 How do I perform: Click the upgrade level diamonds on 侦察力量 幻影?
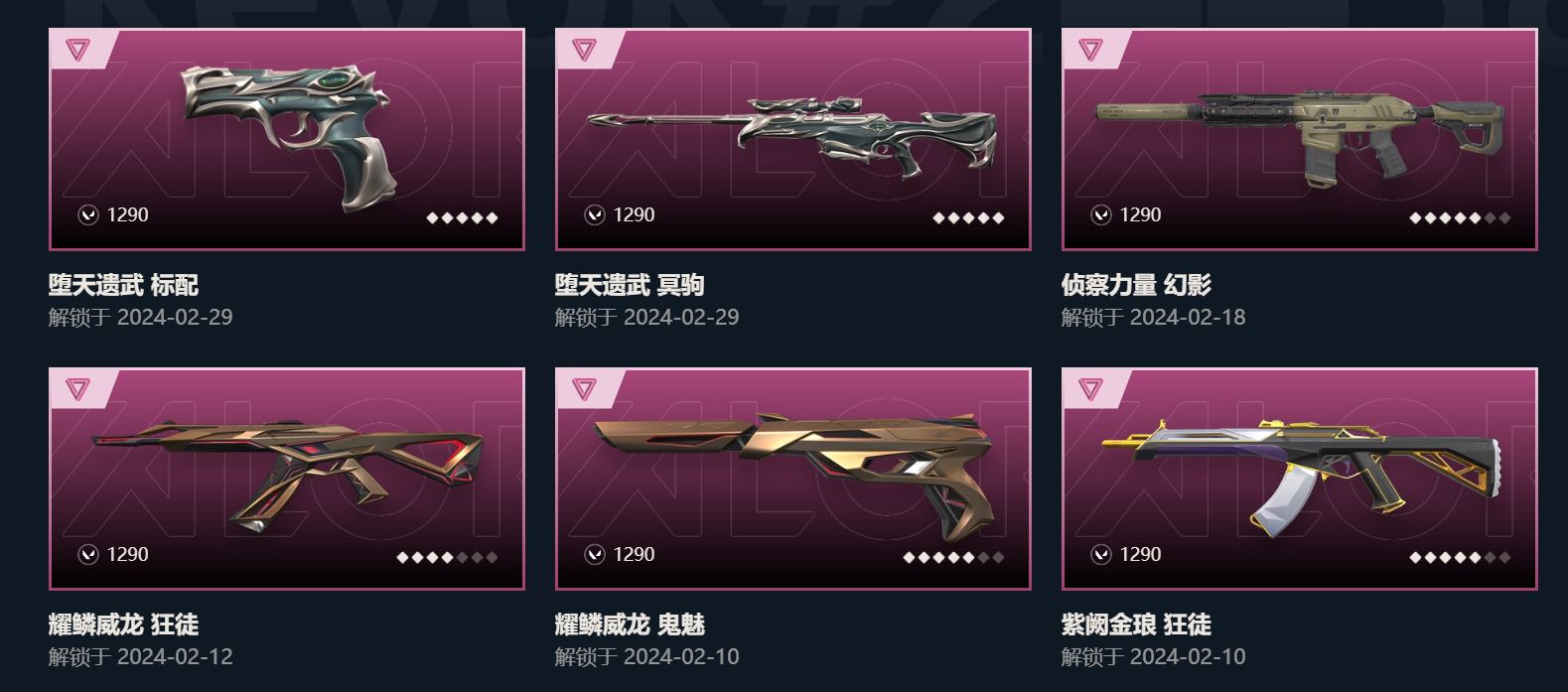pos(1460,217)
